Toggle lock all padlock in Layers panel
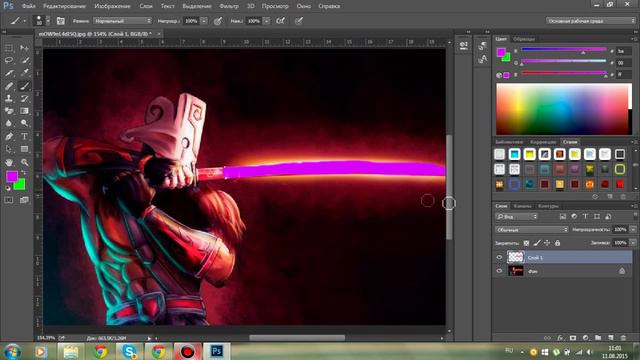The height and width of the screenshot is (360, 640). coord(558,243)
